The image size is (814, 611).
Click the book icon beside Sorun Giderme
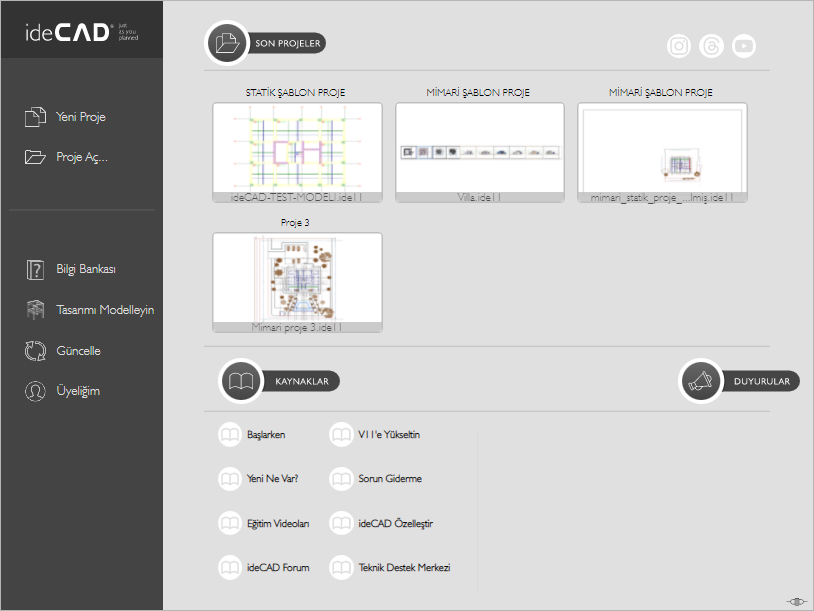tap(341, 479)
